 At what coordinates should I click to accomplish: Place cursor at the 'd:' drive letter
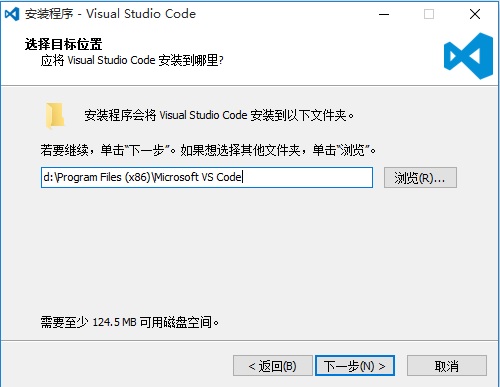(48, 177)
